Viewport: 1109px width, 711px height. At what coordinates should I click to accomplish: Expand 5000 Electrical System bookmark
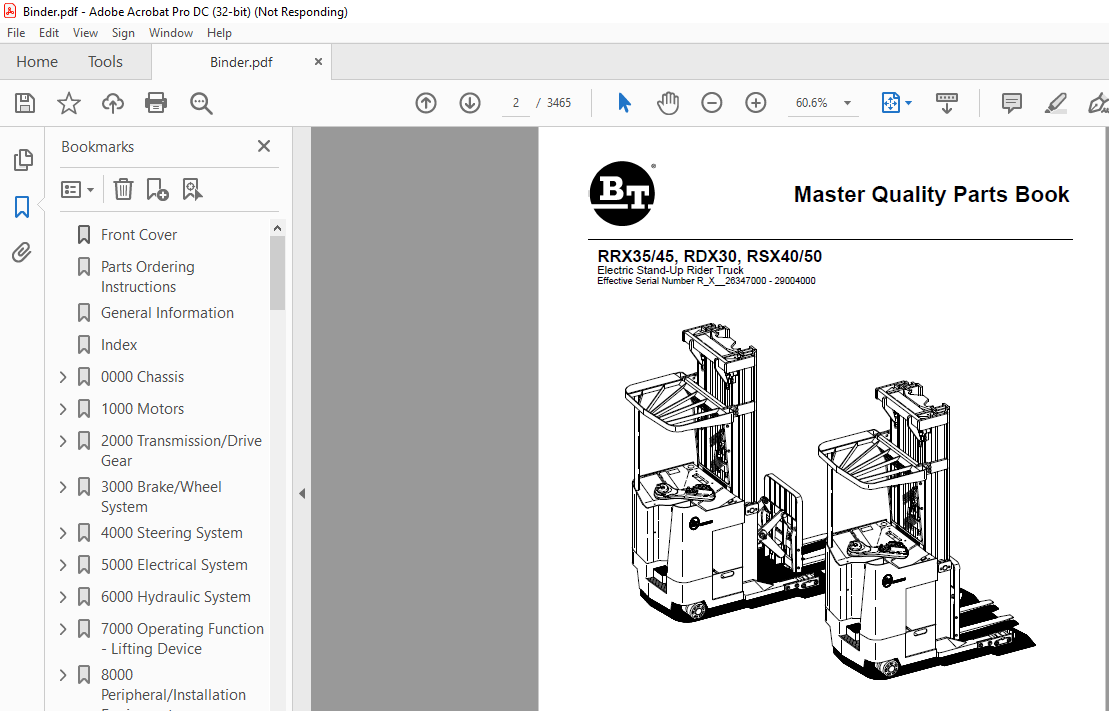pyautogui.click(x=63, y=565)
